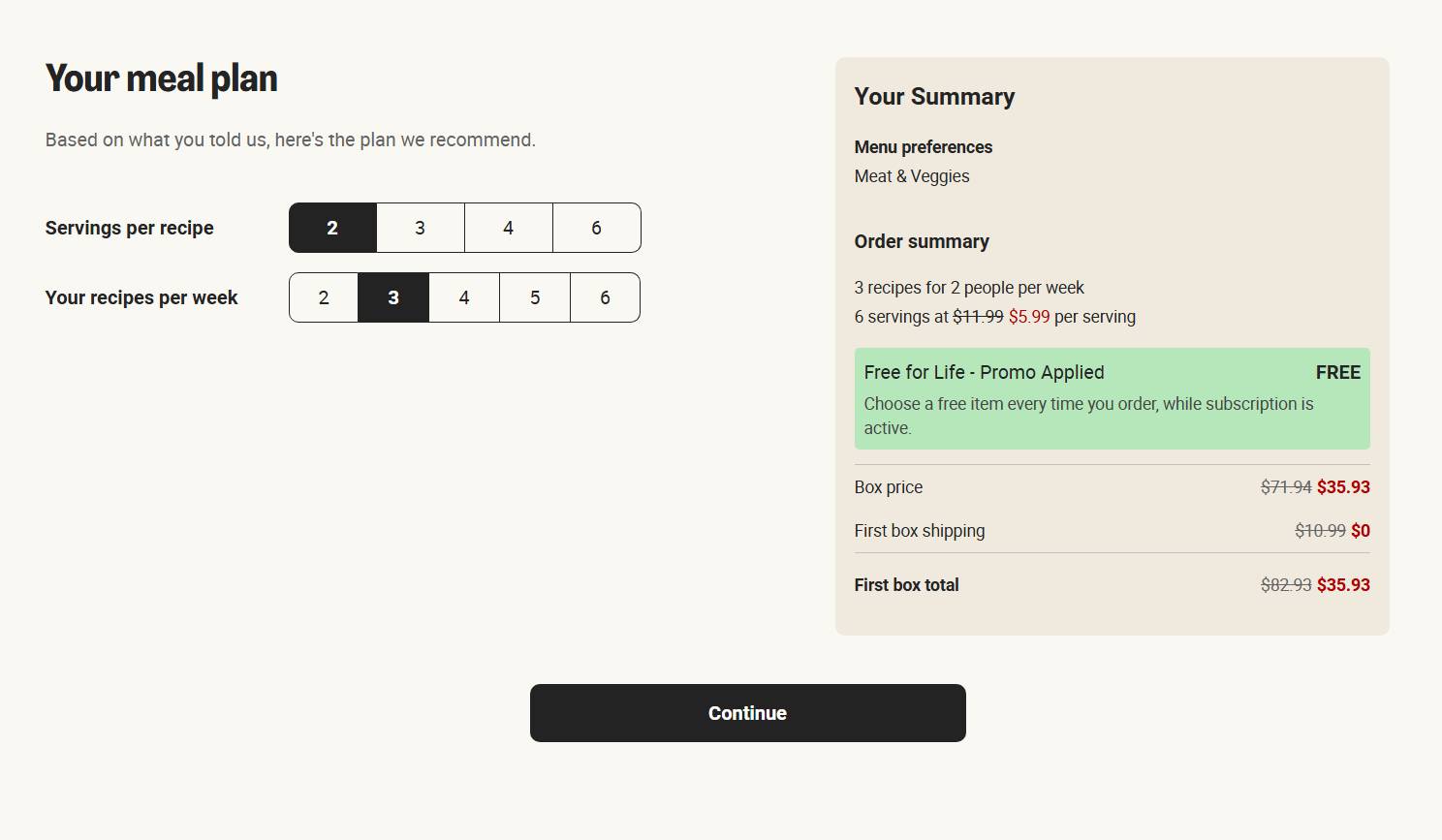Image resolution: width=1442 pixels, height=840 pixels.
Task: Choose 3 servings per recipe
Action: pyautogui.click(x=421, y=228)
